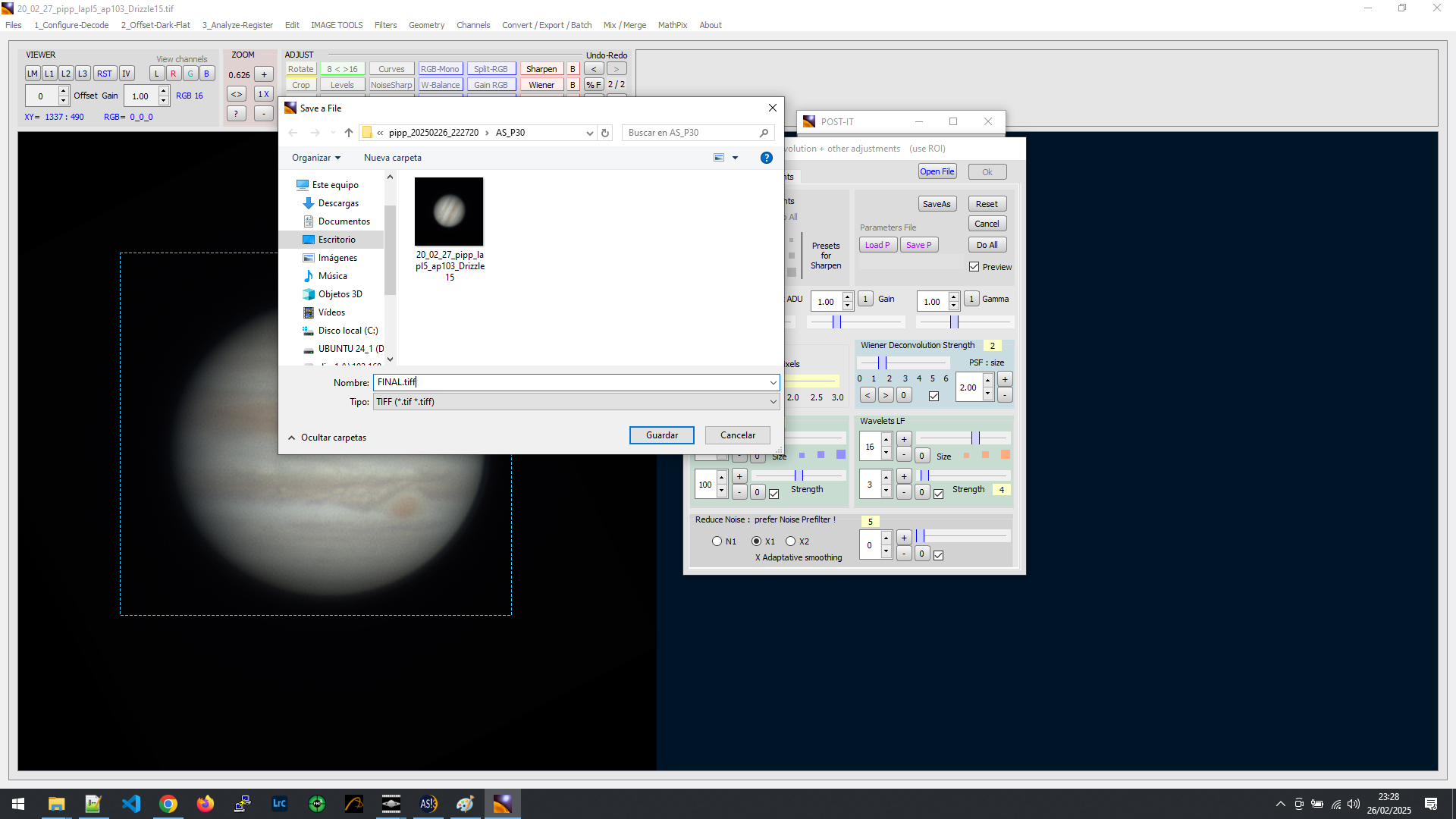Open Visual Studio Code from taskbar
Screen dimensions: 1456x819
click(130, 804)
